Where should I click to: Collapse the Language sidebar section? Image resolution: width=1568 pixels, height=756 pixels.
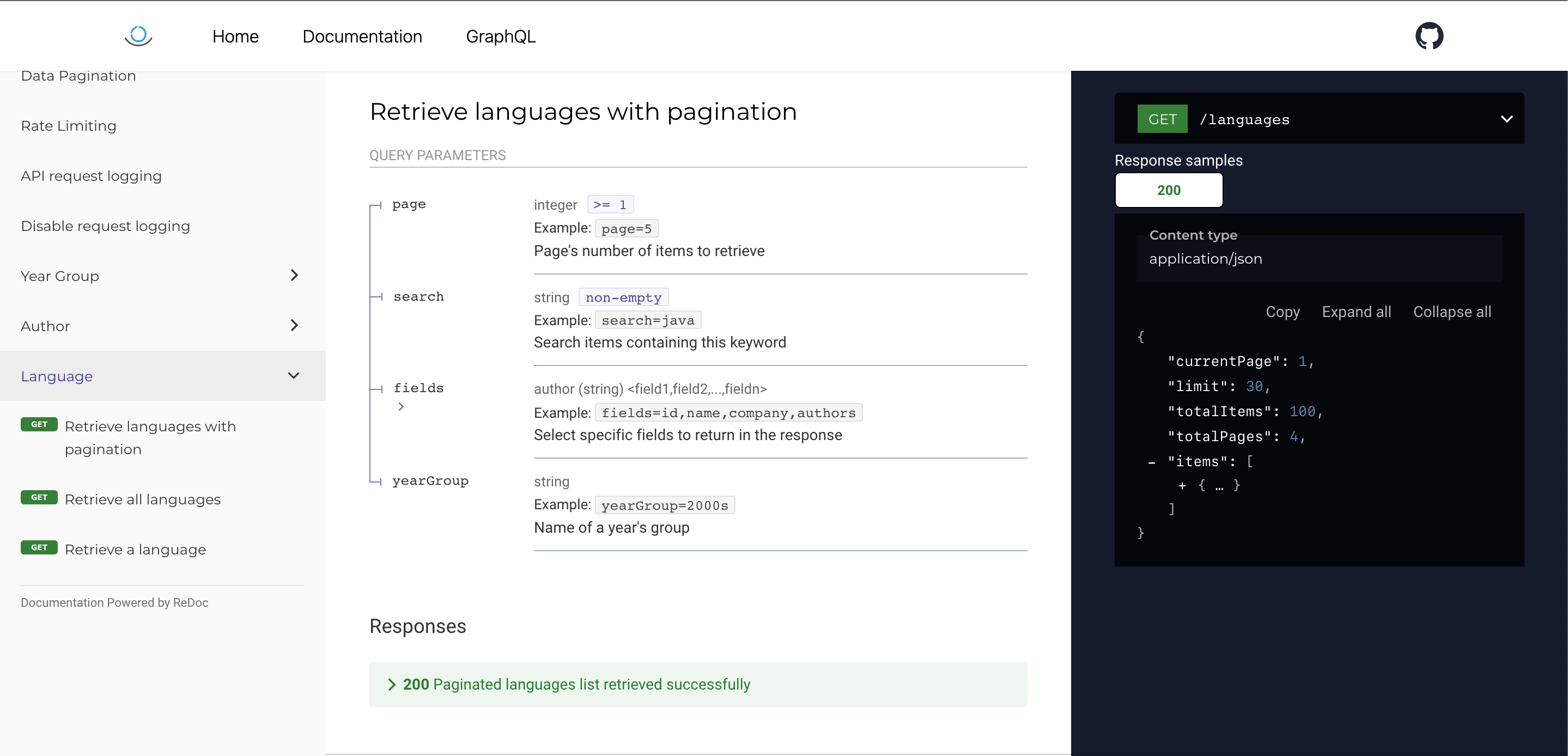coord(294,376)
